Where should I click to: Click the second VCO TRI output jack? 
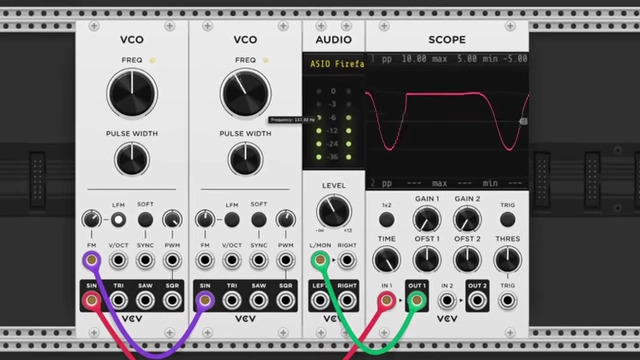232,300
